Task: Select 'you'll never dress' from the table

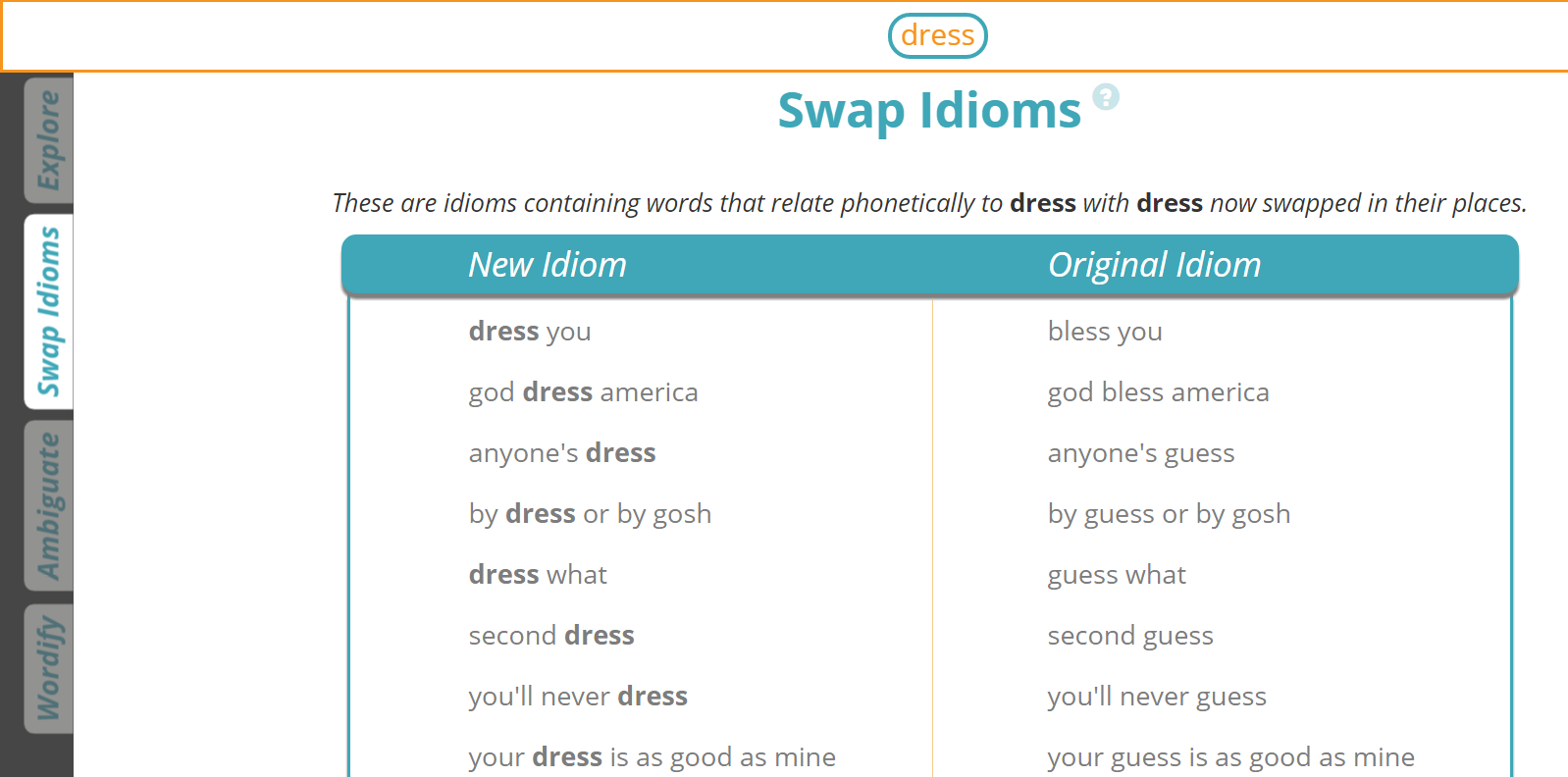Action: 578,697
